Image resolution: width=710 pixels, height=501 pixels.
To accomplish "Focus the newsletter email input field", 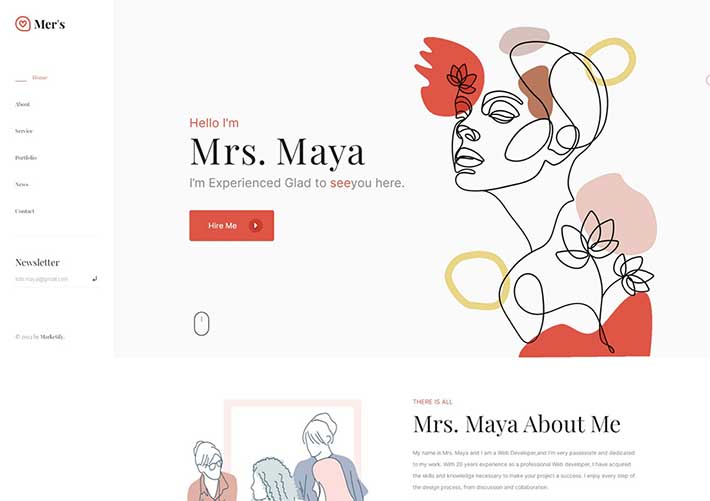I will (52, 279).
